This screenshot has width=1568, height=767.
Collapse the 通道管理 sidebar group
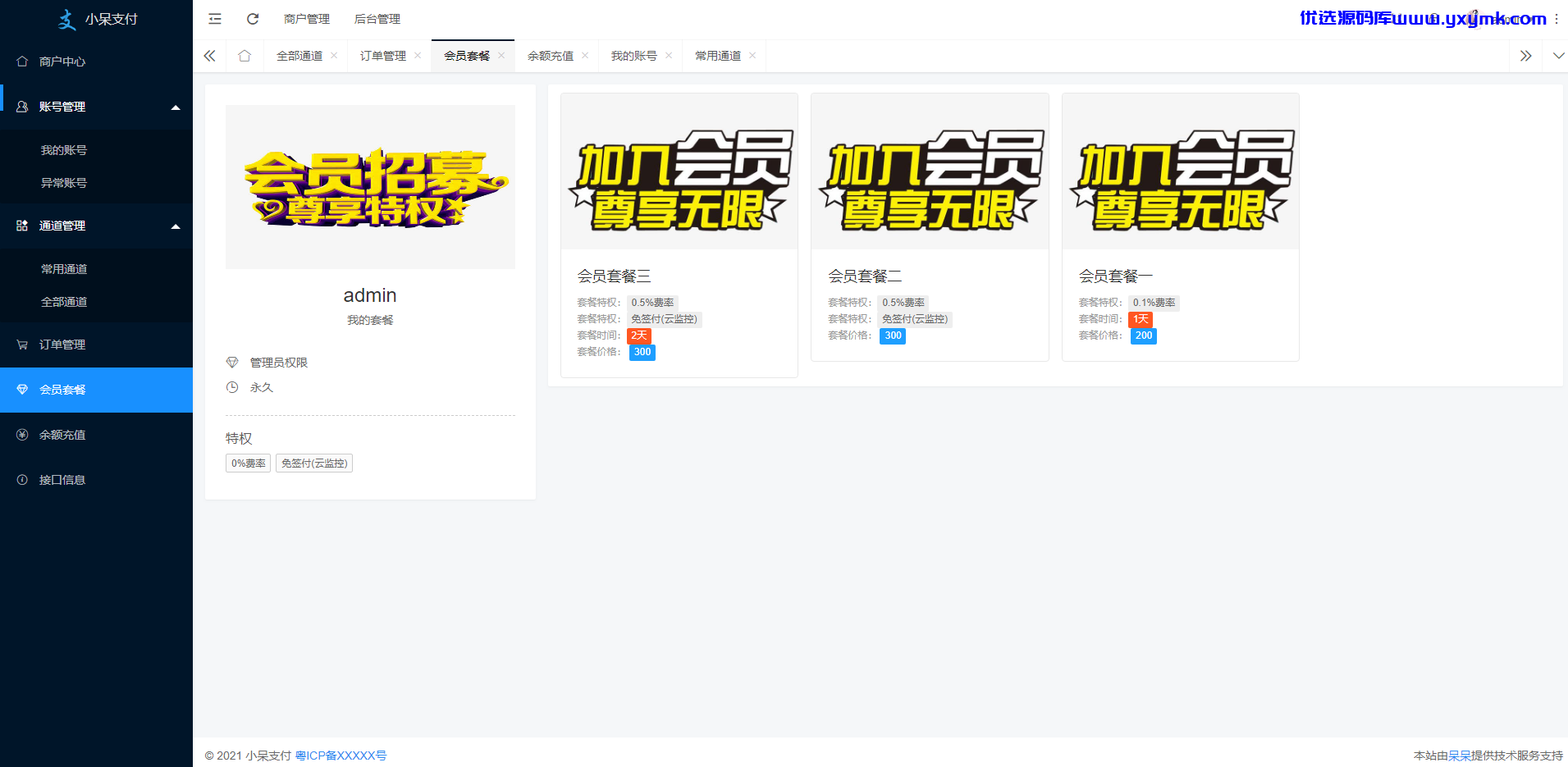click(x=96, y=226)
